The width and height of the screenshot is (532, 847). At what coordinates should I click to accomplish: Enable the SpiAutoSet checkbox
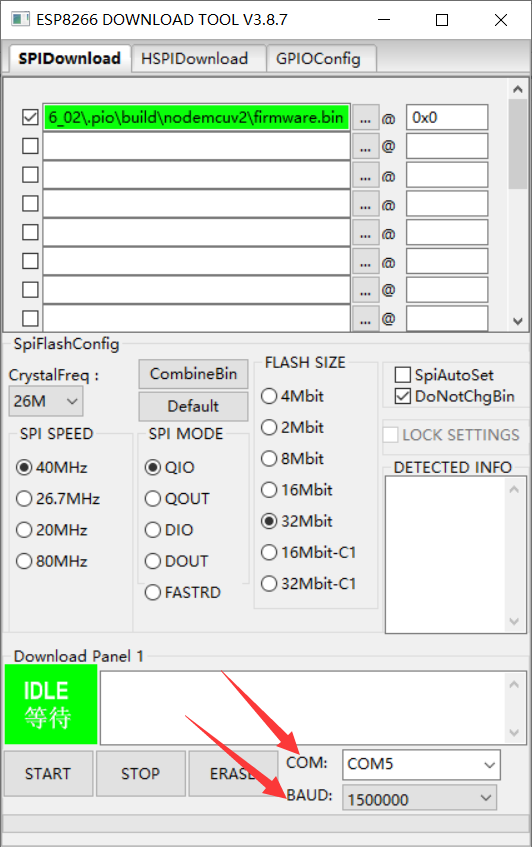[x=403, y=374]
